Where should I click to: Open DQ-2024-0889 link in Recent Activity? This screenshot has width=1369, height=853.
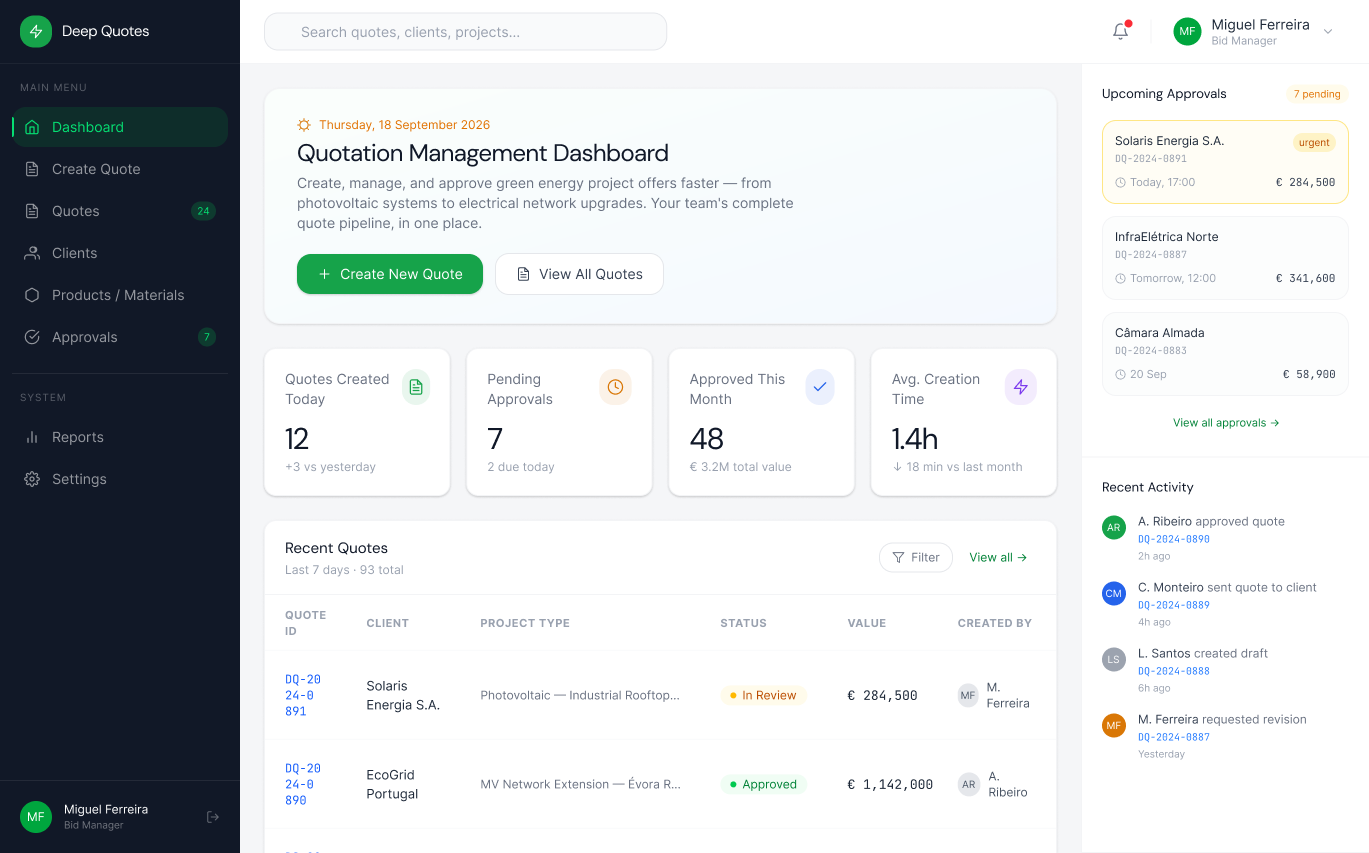(x=1174, y=605)
